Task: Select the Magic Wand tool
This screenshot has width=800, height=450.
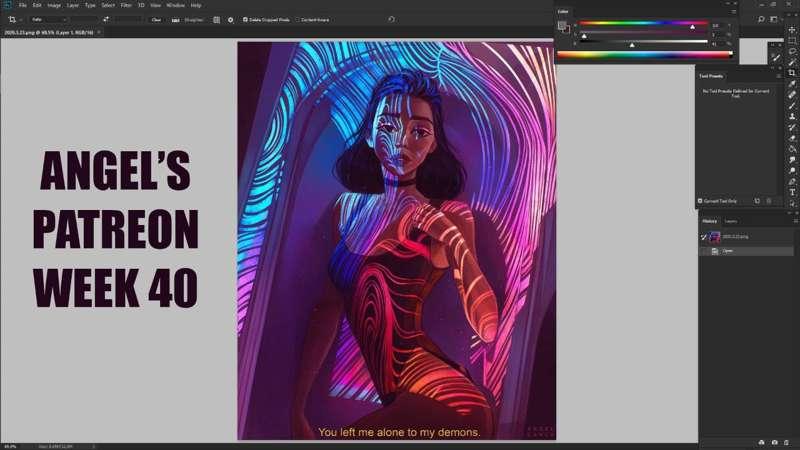Action: pyautogui.click(x=792, y=62)
